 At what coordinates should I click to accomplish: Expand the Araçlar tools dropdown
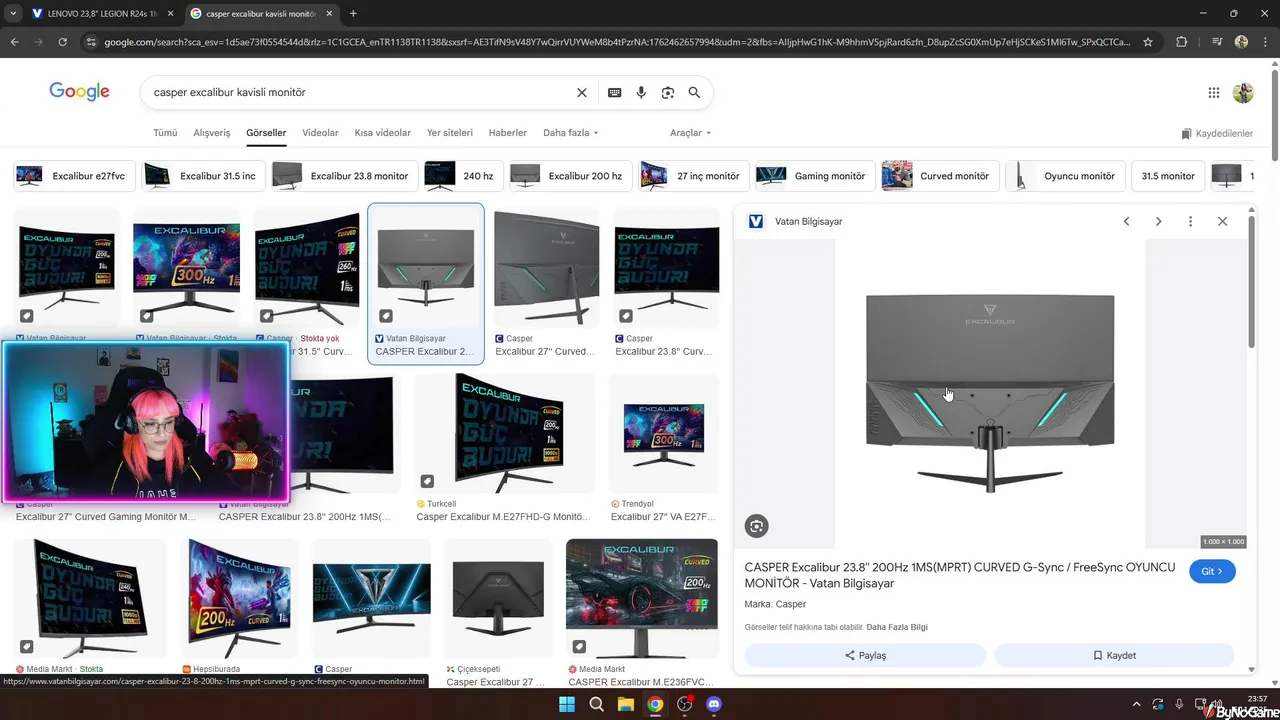[690, 133]
